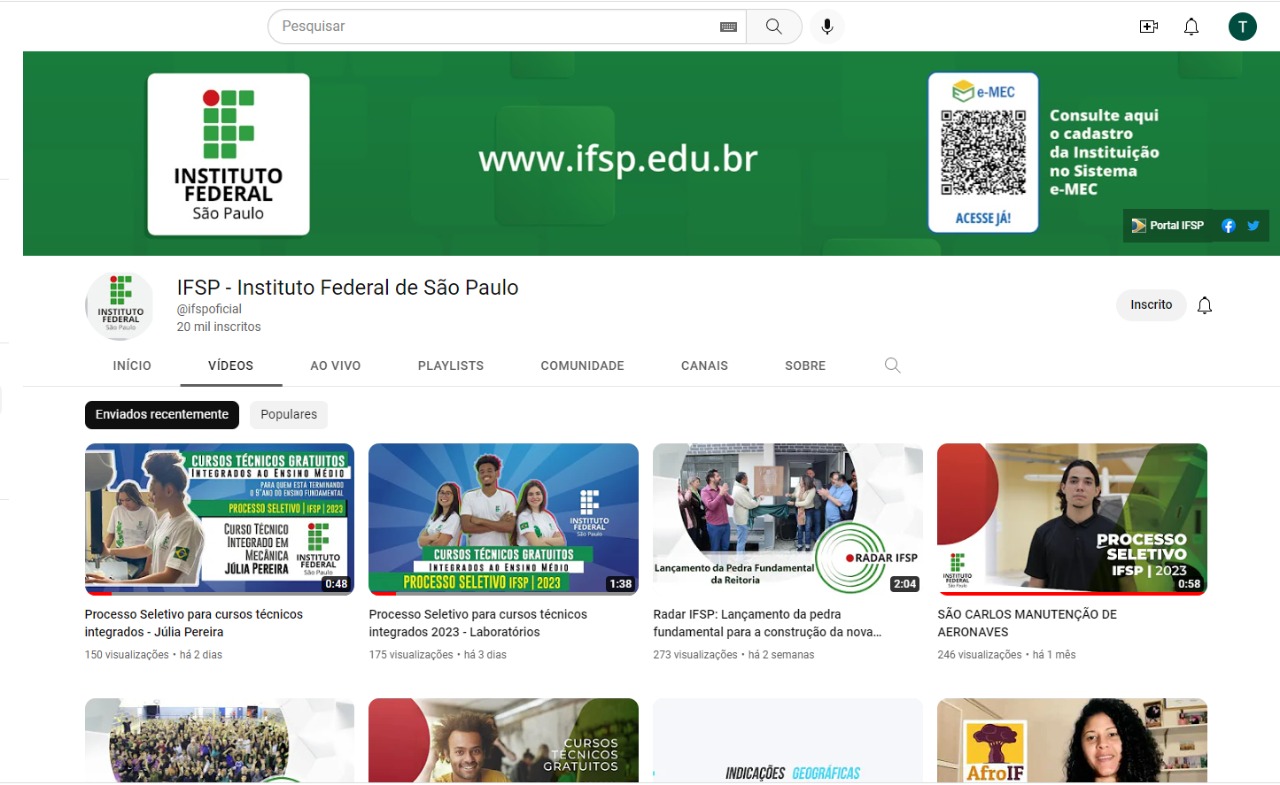This screenshot has height=785, width=1280.
Task: Open the Portal IFSP banner link
Action: 1167,226
